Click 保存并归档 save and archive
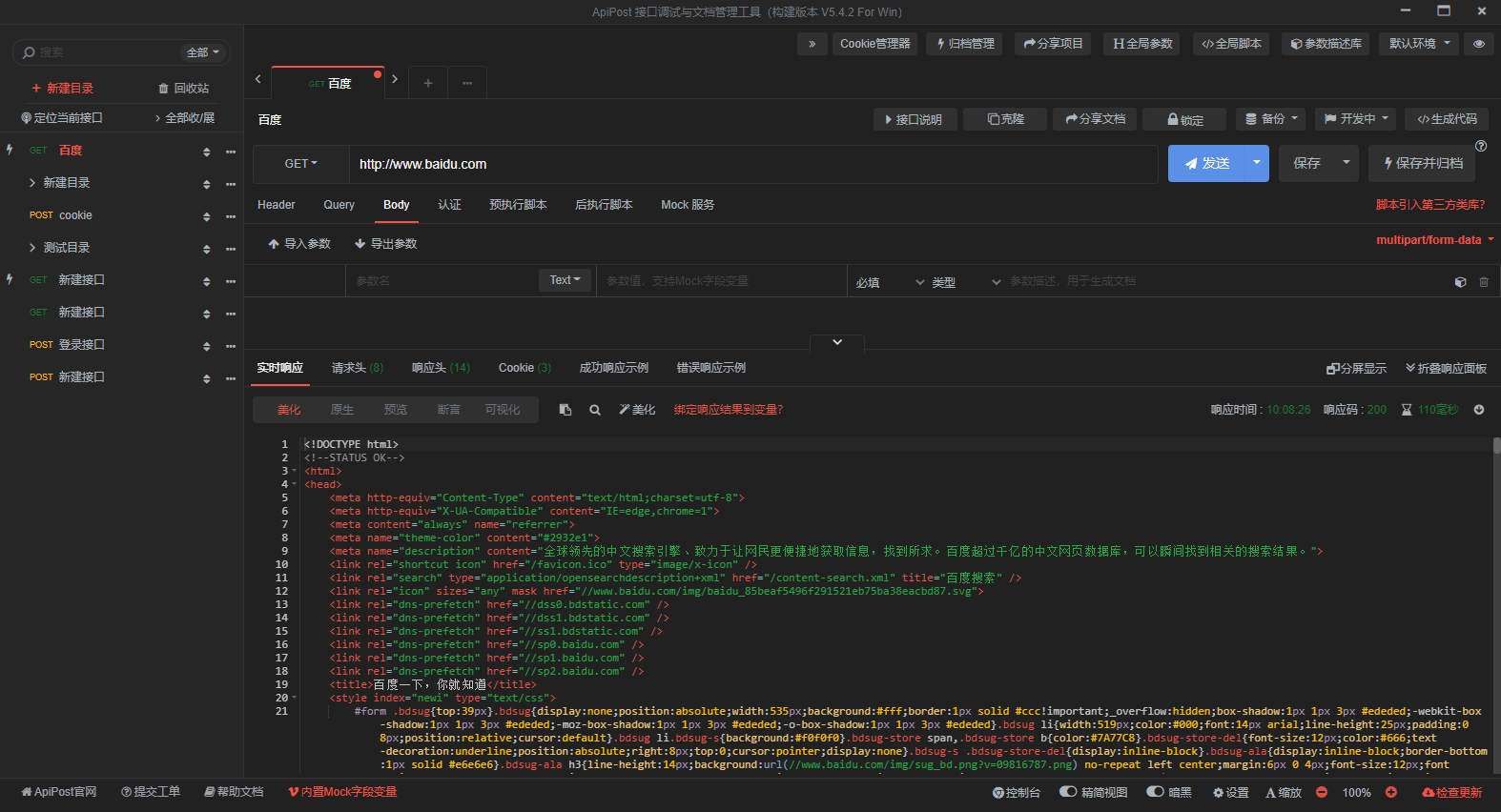This screenshot has width=1501, height=812. pyautogui.click(x=1422, y=164)
